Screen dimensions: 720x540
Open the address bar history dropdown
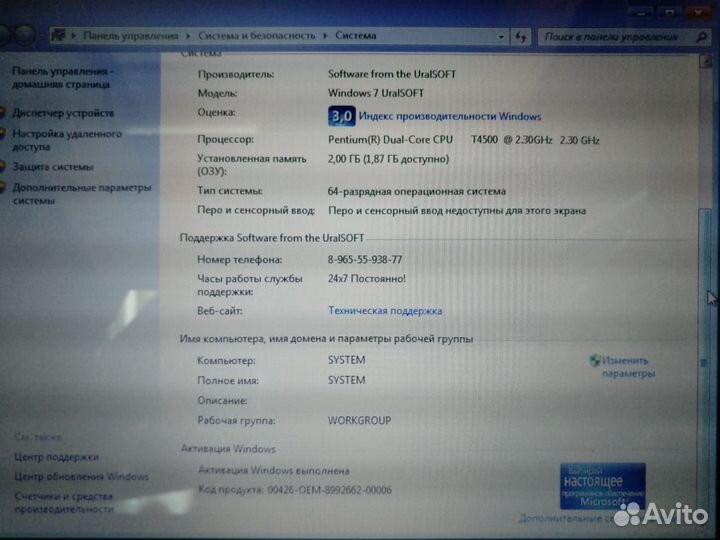pyautogui.click(x=501, y=37)
